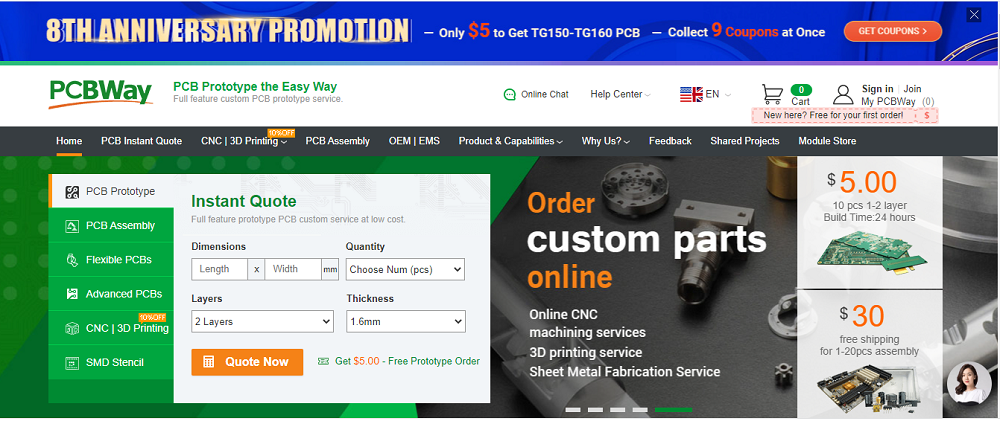Open the Choose Num quantity dropdown

click(x=406, y=269)
